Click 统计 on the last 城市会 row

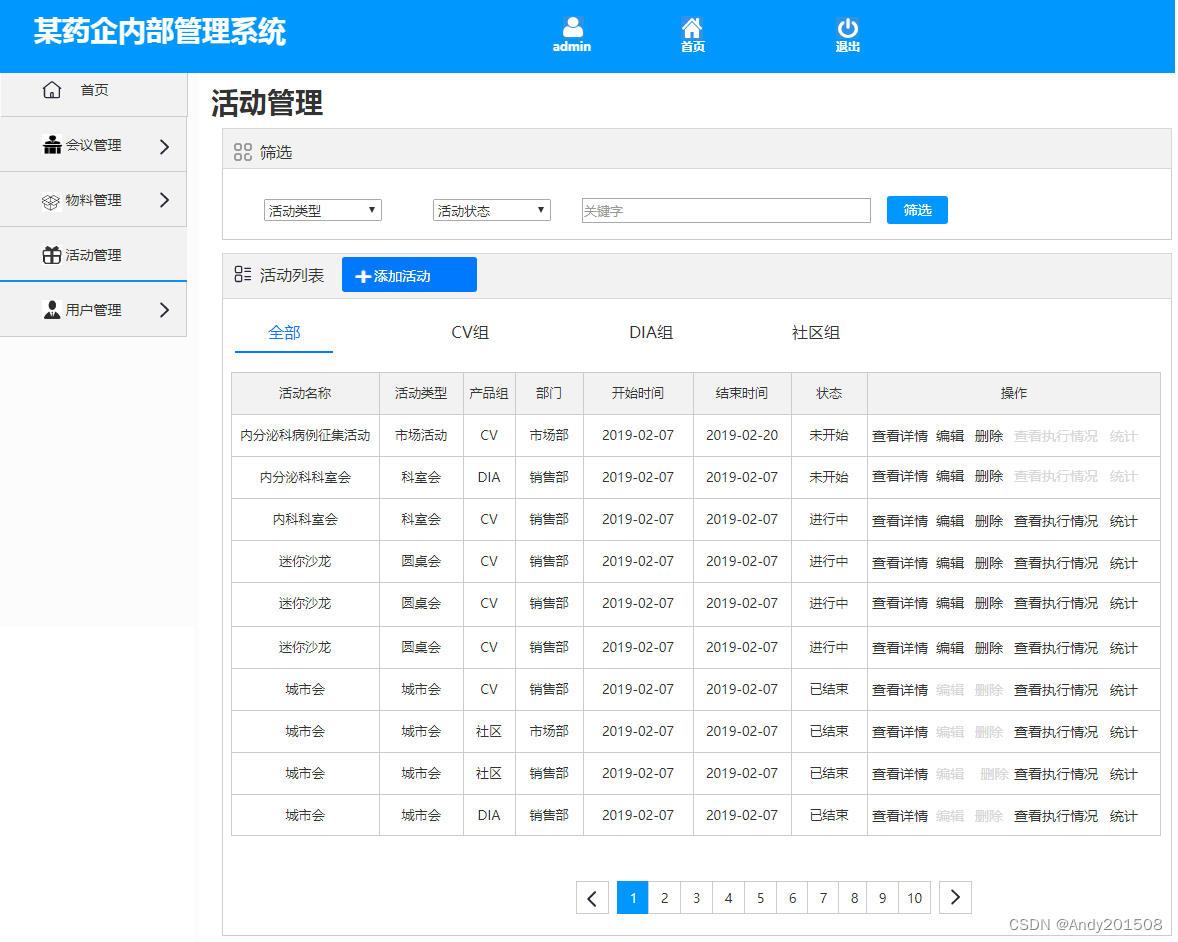(x=1123, y=815)
